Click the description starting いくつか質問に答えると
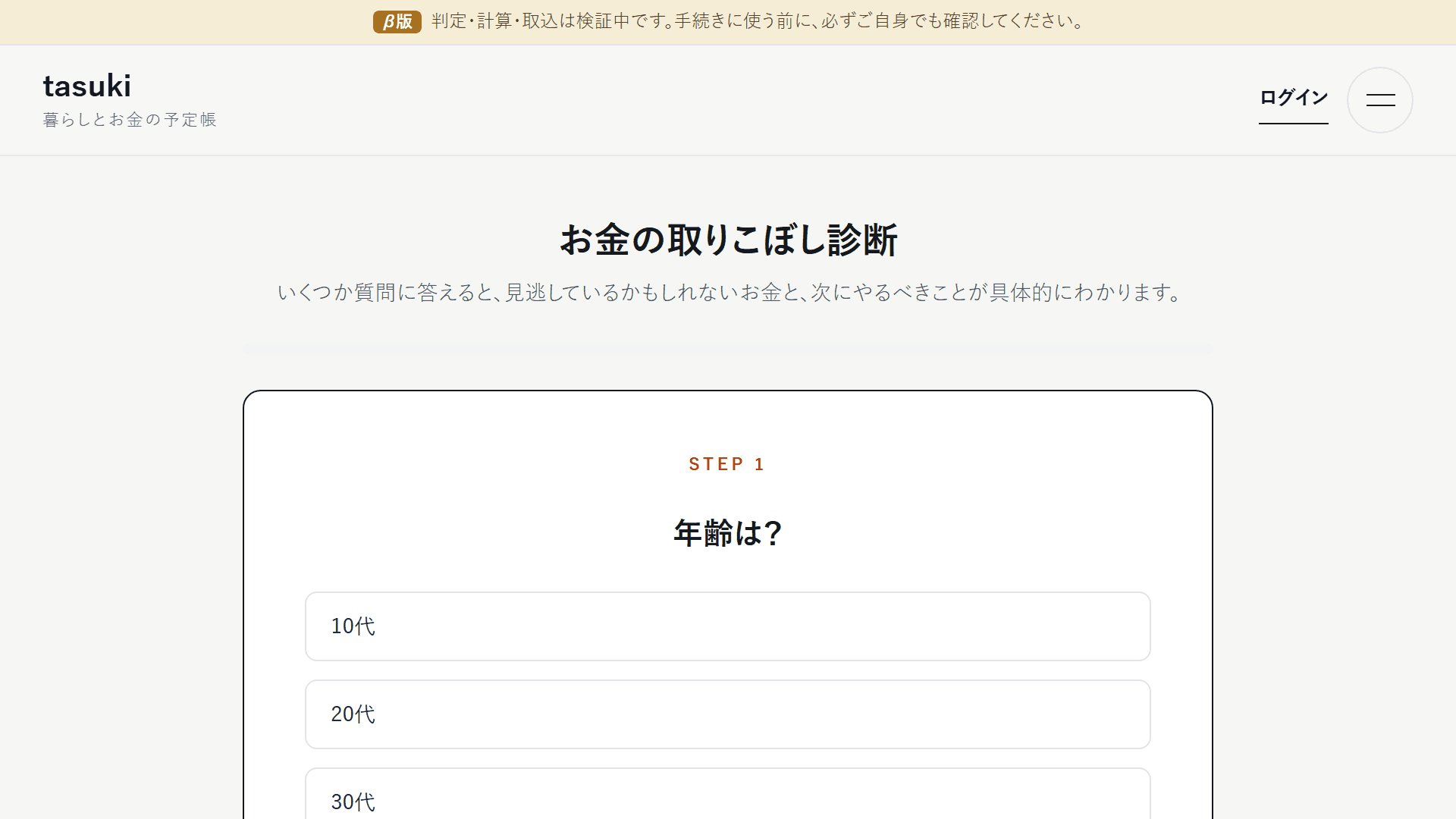This screenshot has width=1456, height=819. (728, 293)
